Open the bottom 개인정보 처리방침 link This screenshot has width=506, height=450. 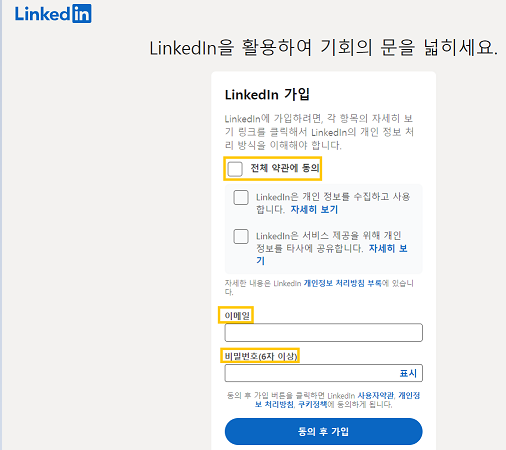[337, 400]
